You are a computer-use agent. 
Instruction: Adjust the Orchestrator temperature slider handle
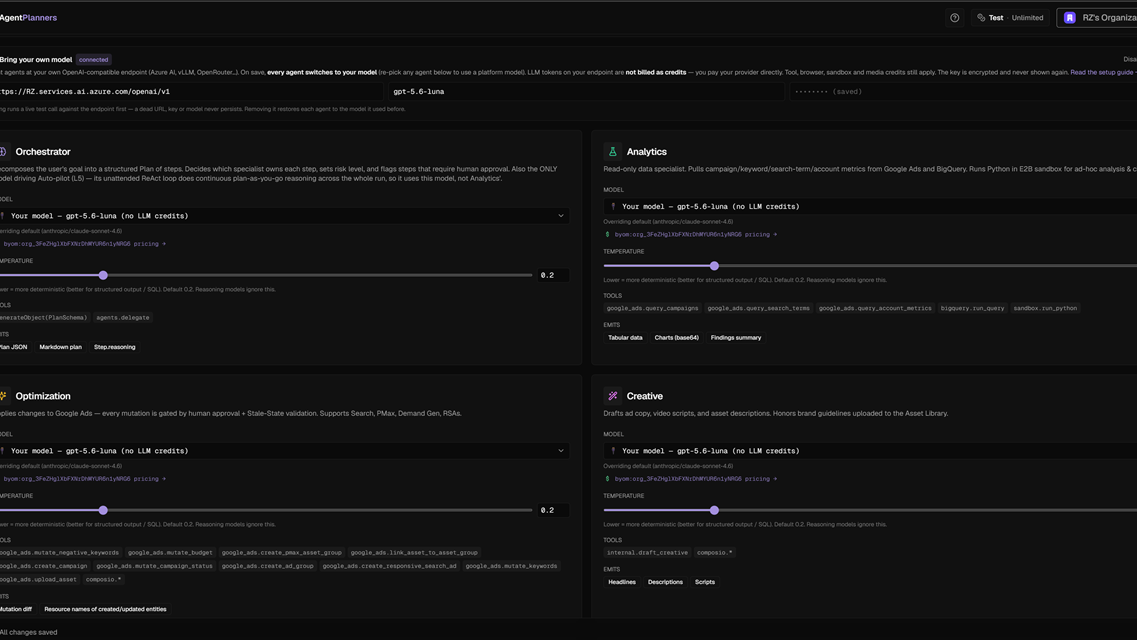point(103,275)
